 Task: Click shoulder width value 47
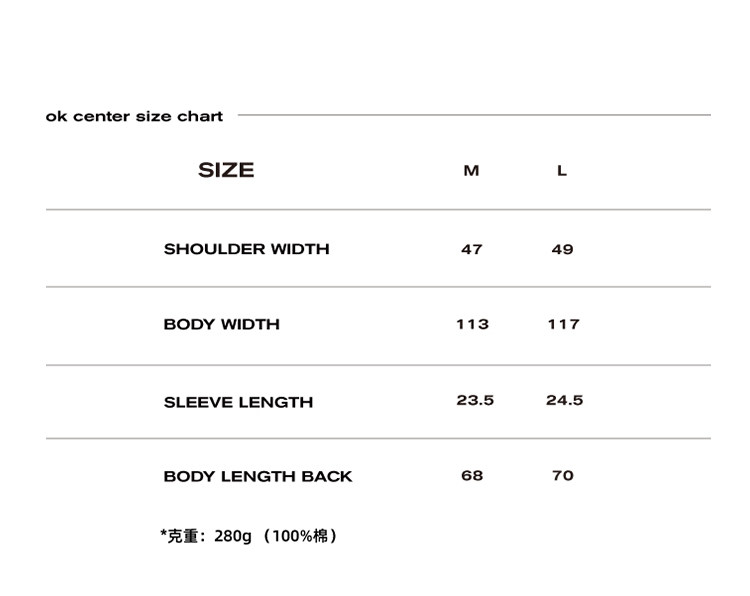point(471,249)
